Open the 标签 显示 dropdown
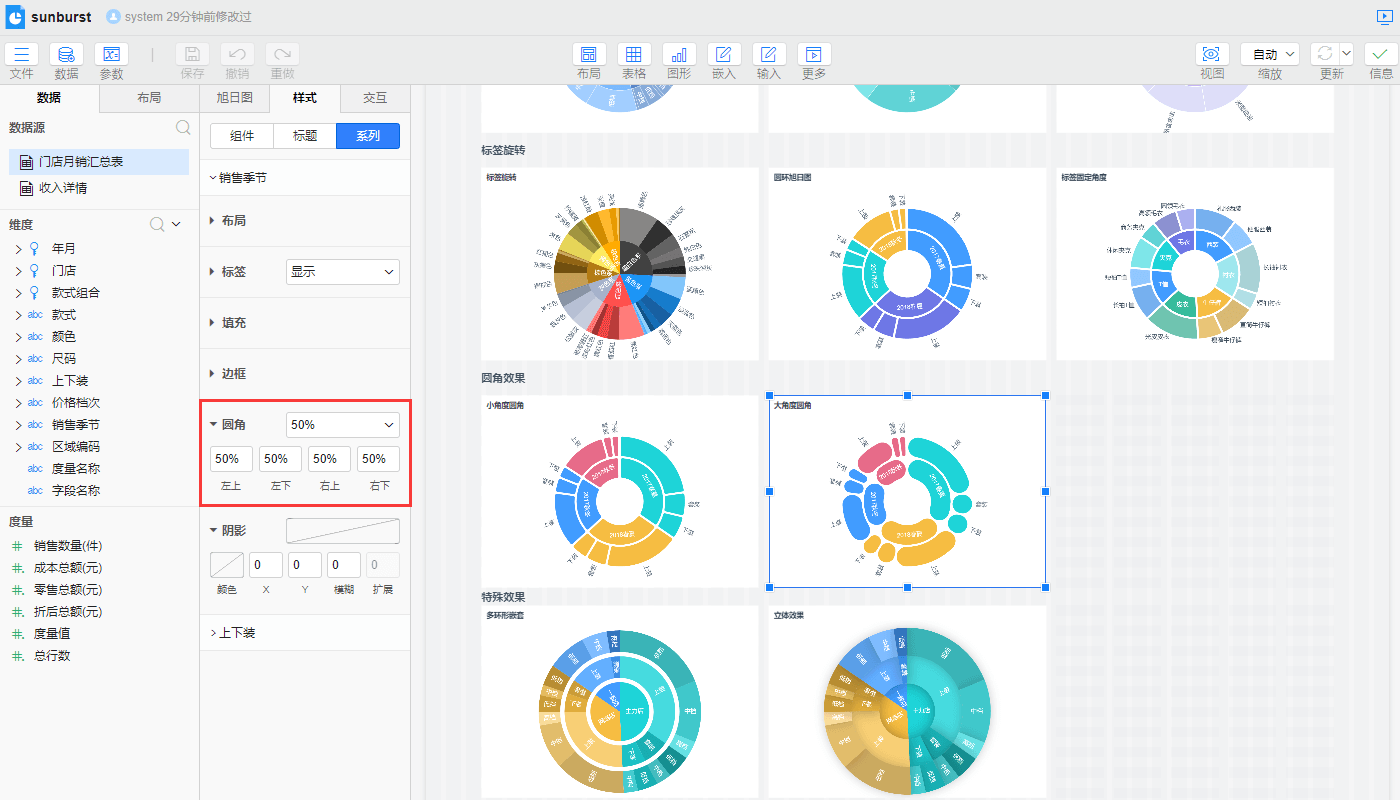Viewport: 1400px width, 800px height. 343,272
